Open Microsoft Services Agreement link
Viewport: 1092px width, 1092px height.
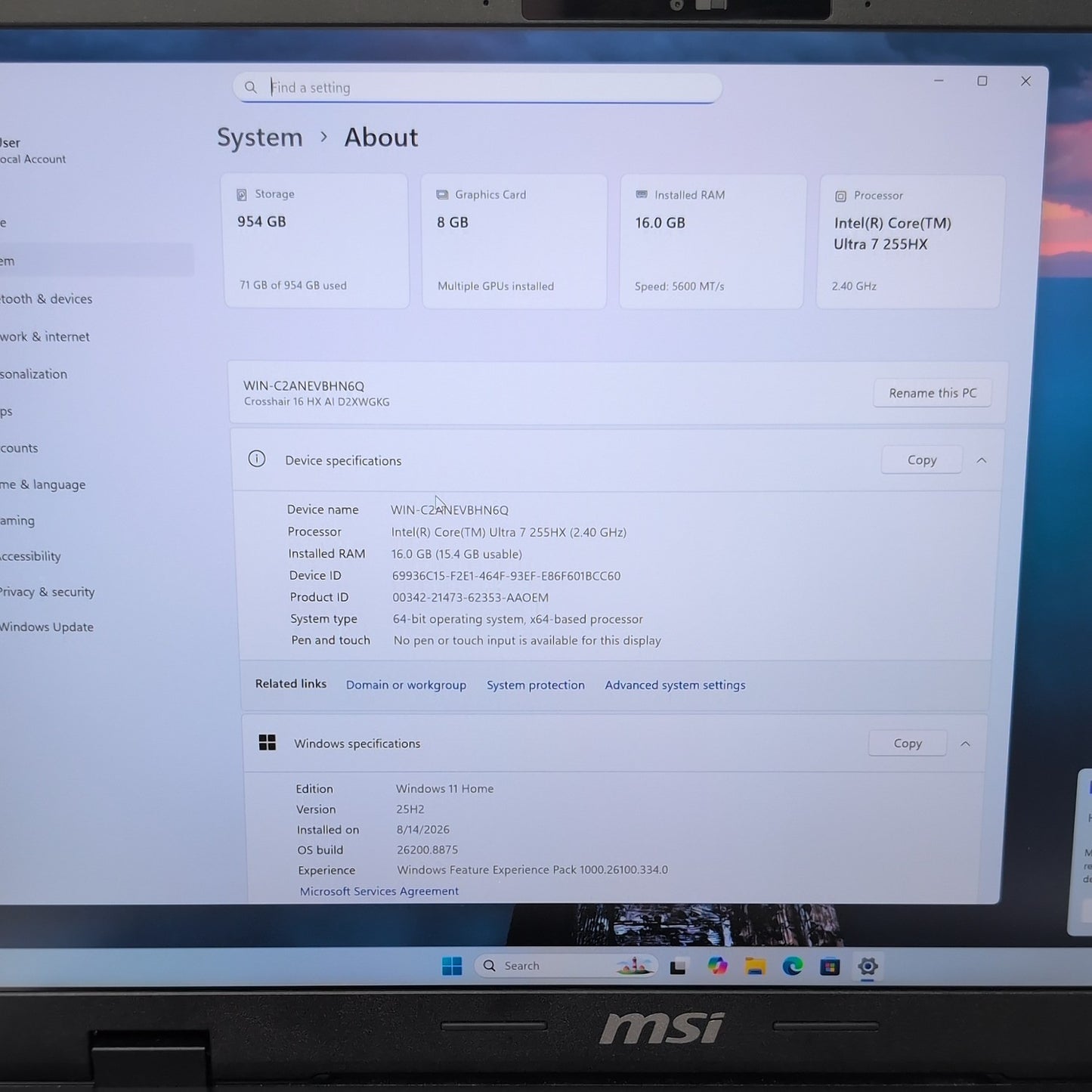tap(379, 892)
